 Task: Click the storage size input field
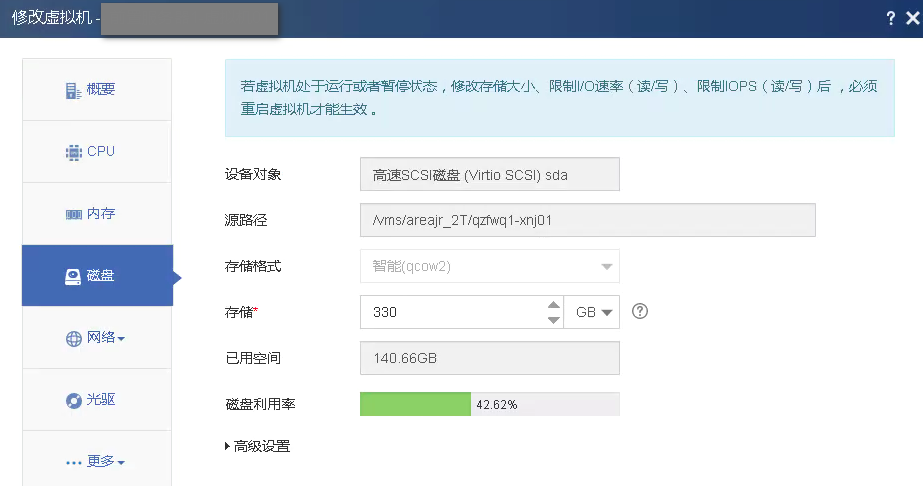point(450,312)
